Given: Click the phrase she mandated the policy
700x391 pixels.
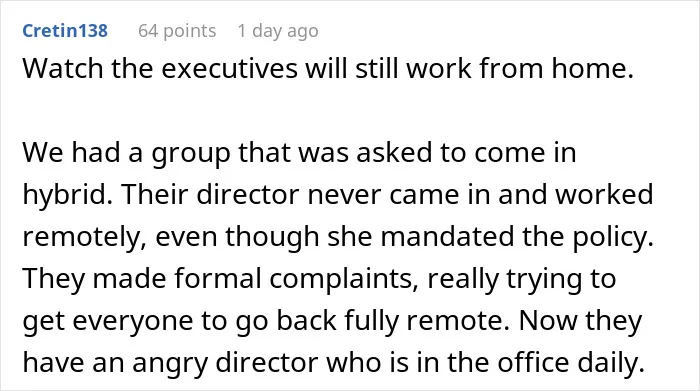Looking at the screenshot, I should pos(490,236).
